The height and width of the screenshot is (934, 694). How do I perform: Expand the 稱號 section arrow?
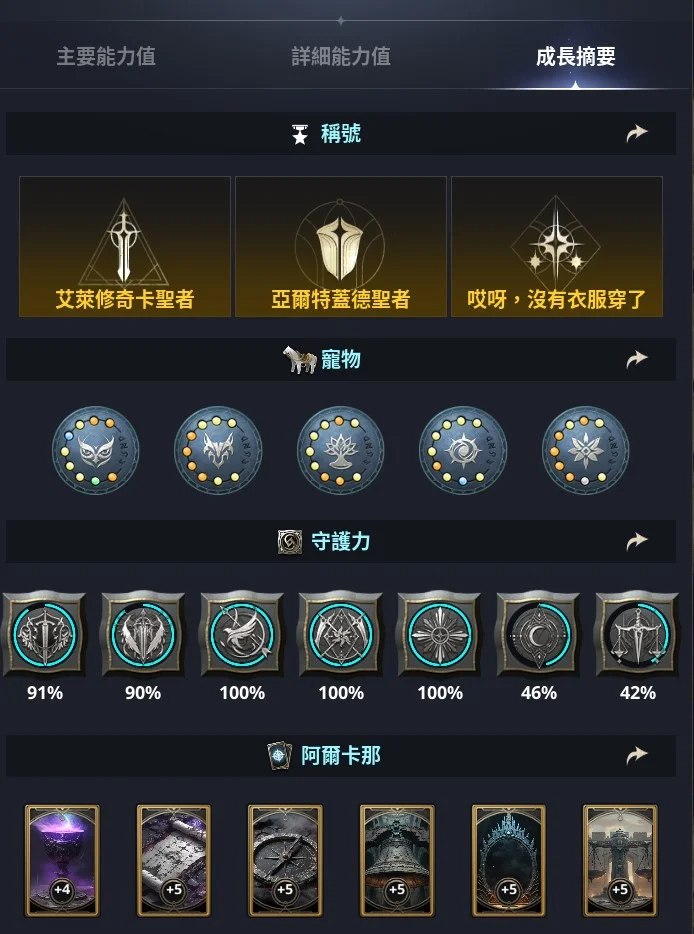[x=636, y=133]
